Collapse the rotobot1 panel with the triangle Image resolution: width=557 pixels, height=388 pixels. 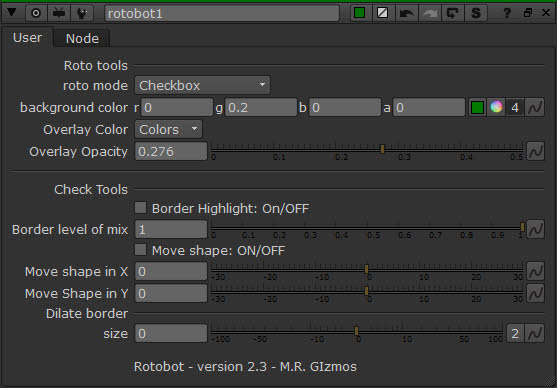12,13
